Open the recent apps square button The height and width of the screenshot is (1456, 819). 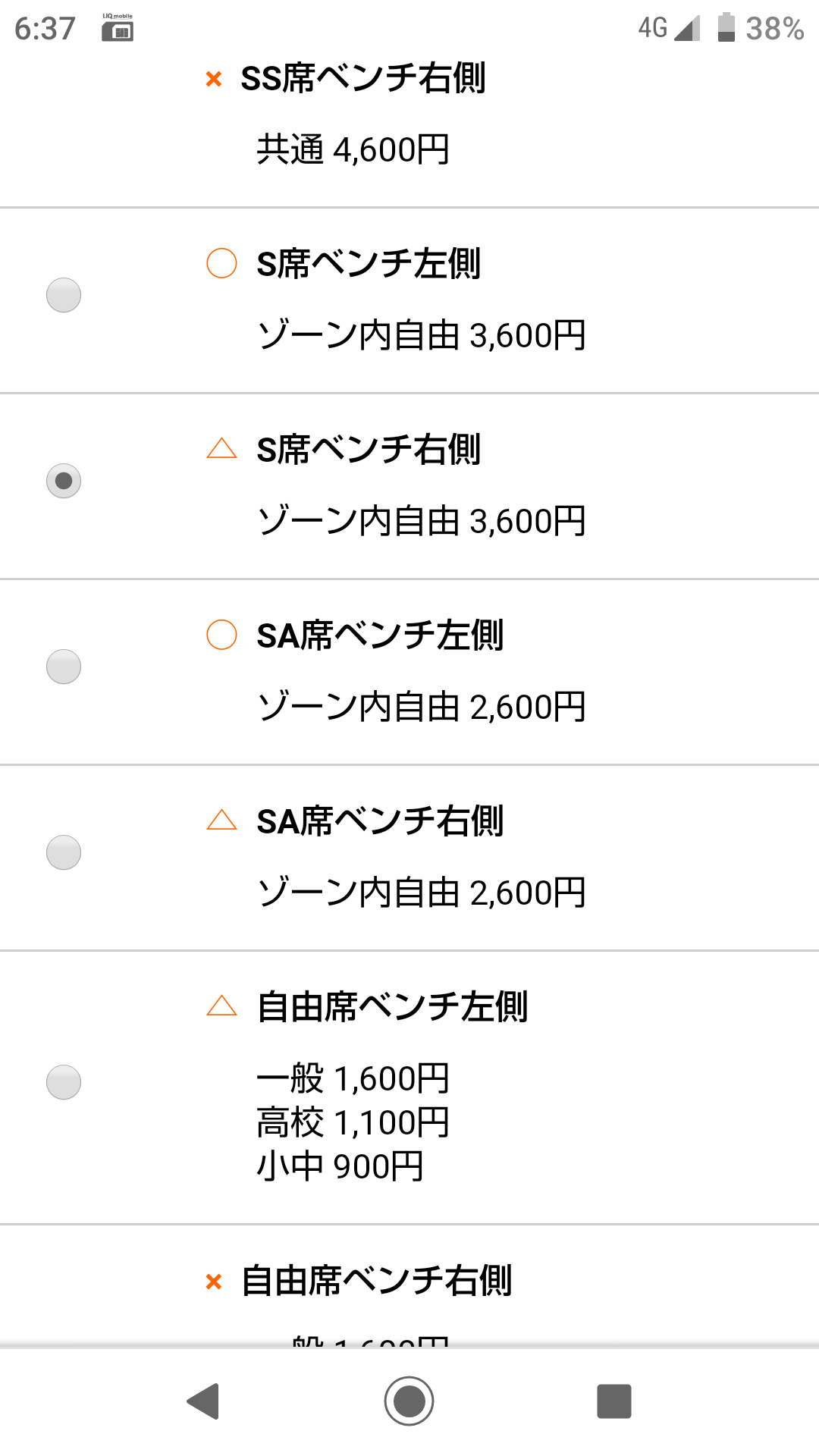[x=614, y=1401]
